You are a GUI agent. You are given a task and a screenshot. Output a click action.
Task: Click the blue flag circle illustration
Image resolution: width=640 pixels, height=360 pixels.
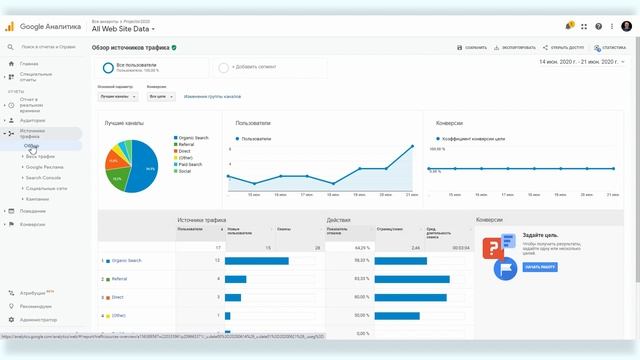tap(505, 269)
